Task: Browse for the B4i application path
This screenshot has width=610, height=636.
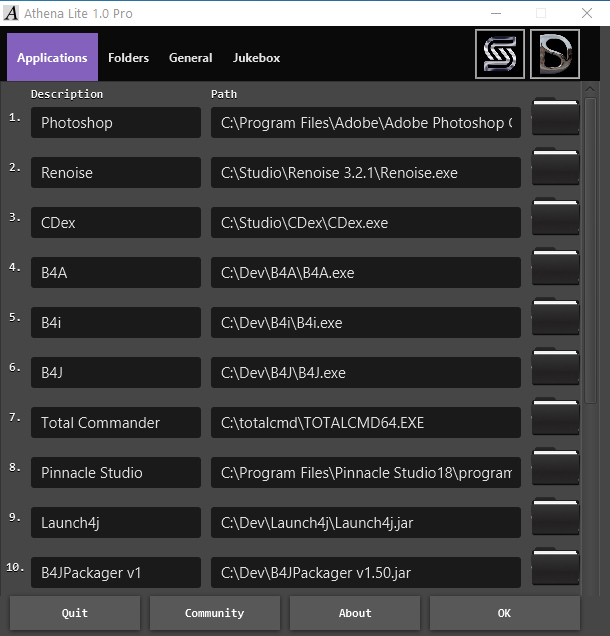Action: pos(555,318)
